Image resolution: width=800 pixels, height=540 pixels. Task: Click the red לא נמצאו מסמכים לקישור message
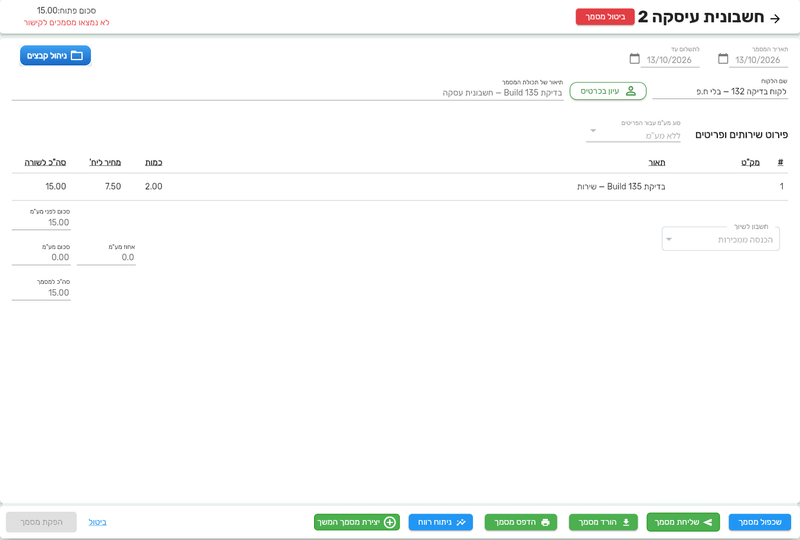(x=66, y=22)
